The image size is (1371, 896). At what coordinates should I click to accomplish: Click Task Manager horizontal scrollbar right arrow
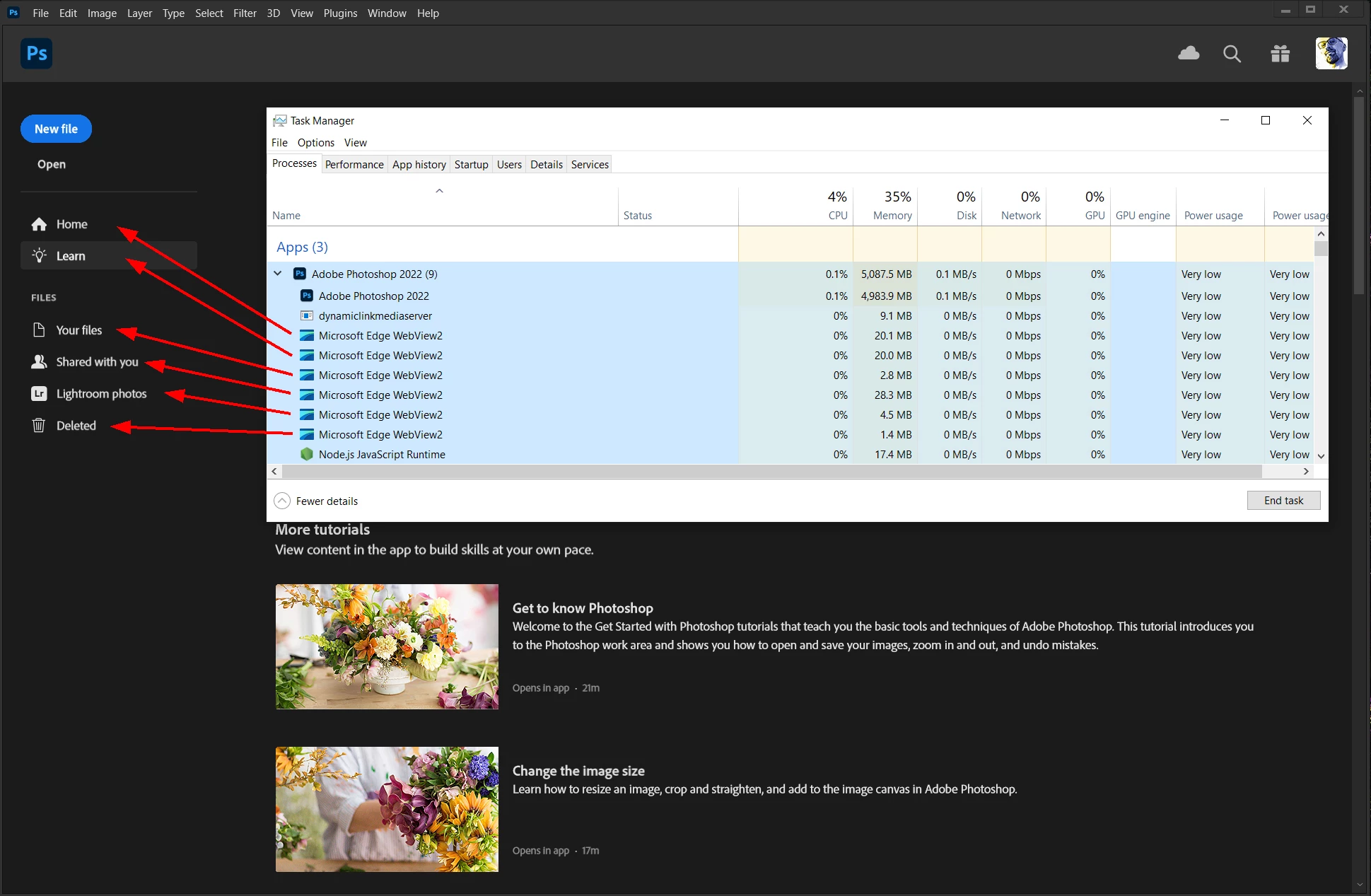(1305, 471)
